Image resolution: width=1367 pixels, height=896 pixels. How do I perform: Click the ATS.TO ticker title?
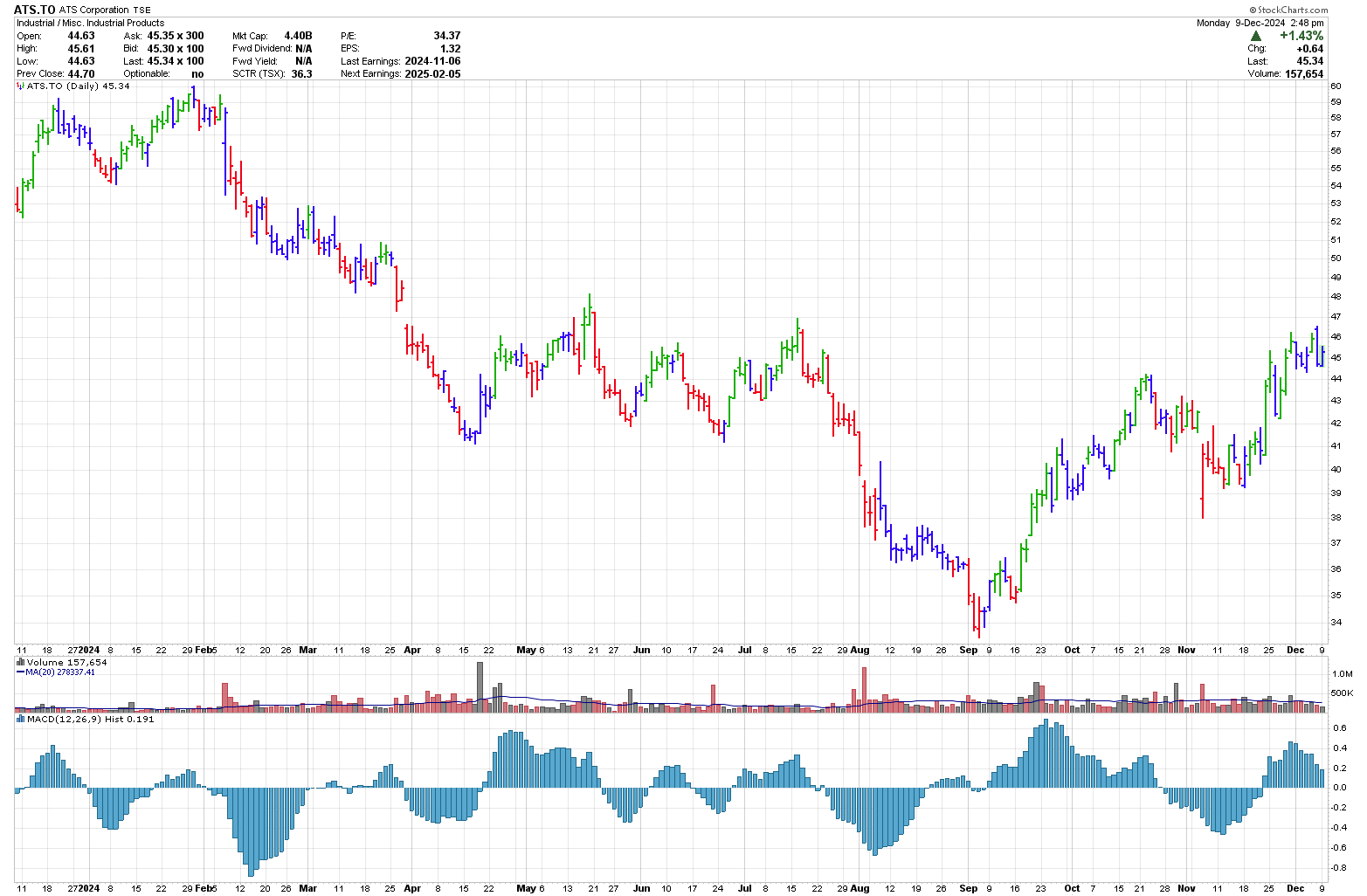pyautogui.click(x=35, y=10)
